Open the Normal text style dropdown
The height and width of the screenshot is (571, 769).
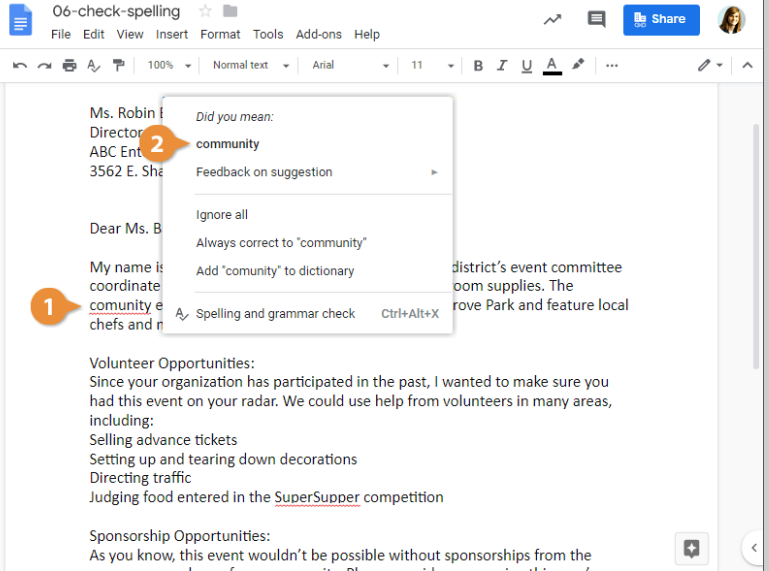[251, 65]
